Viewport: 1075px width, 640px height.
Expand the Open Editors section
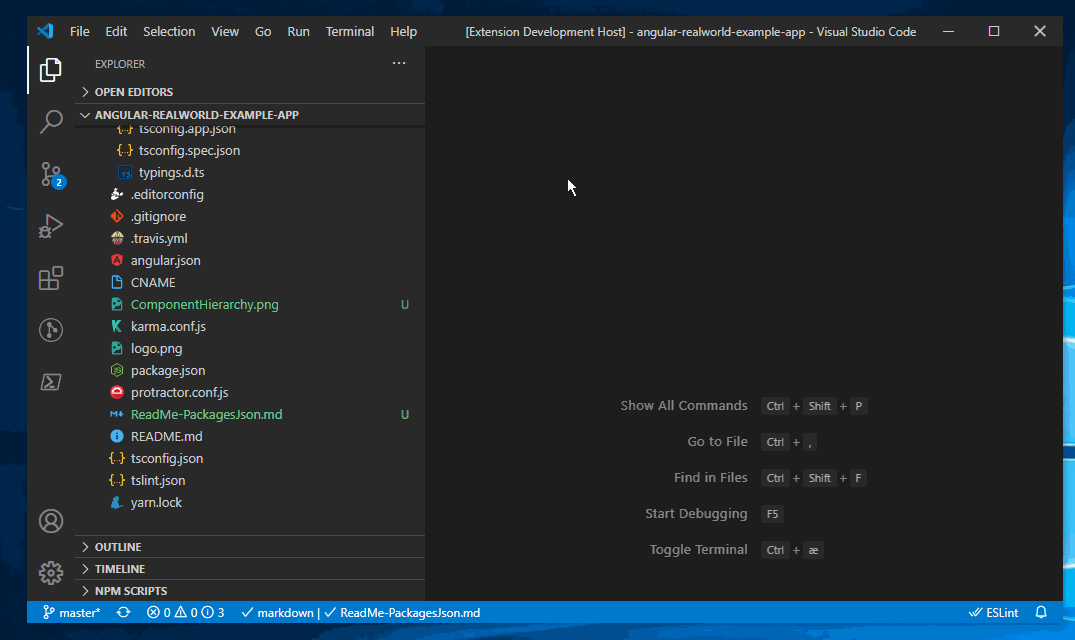coord(250,92)
